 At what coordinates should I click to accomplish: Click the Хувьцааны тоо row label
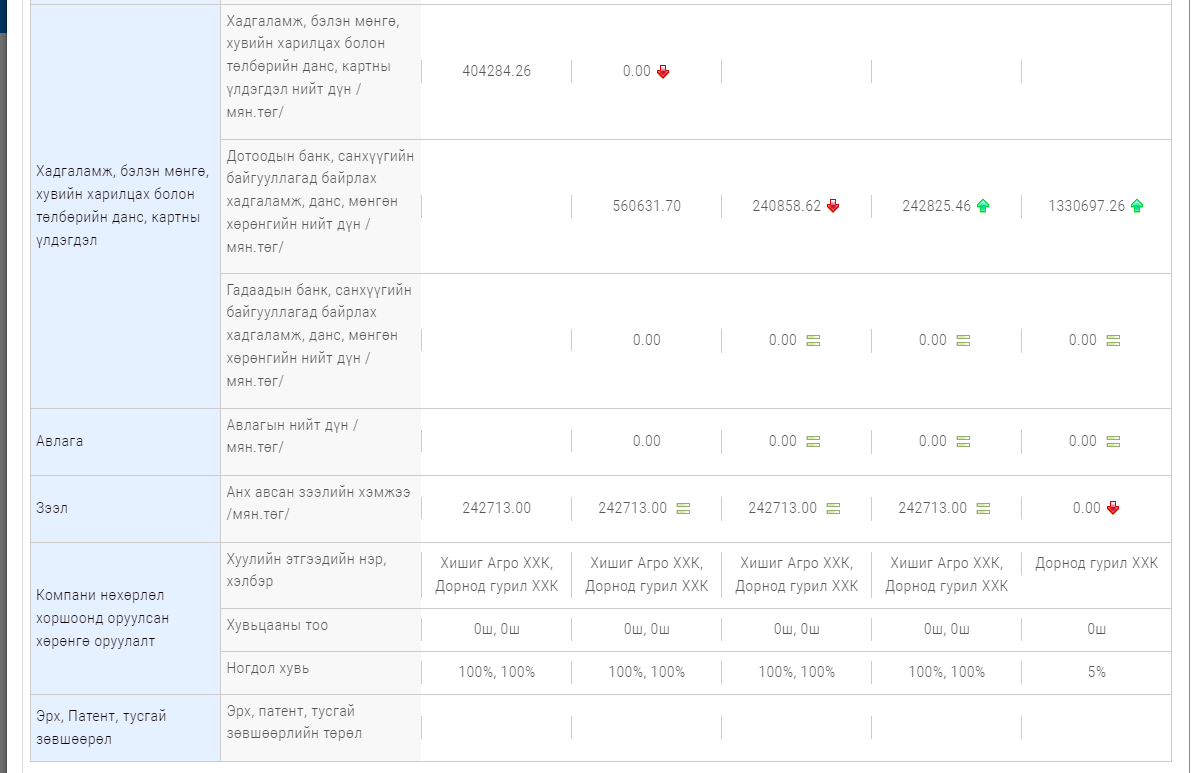pos(277,626)
